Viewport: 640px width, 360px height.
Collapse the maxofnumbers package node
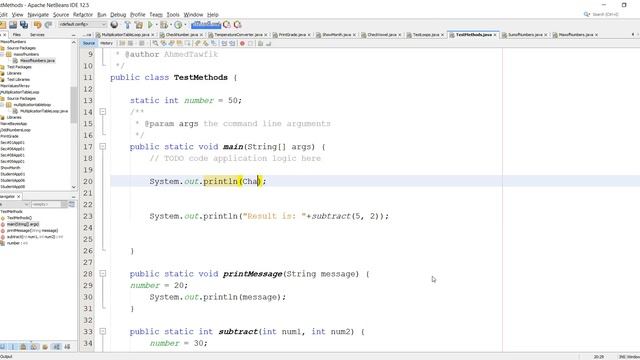click(x=2, y=54)
